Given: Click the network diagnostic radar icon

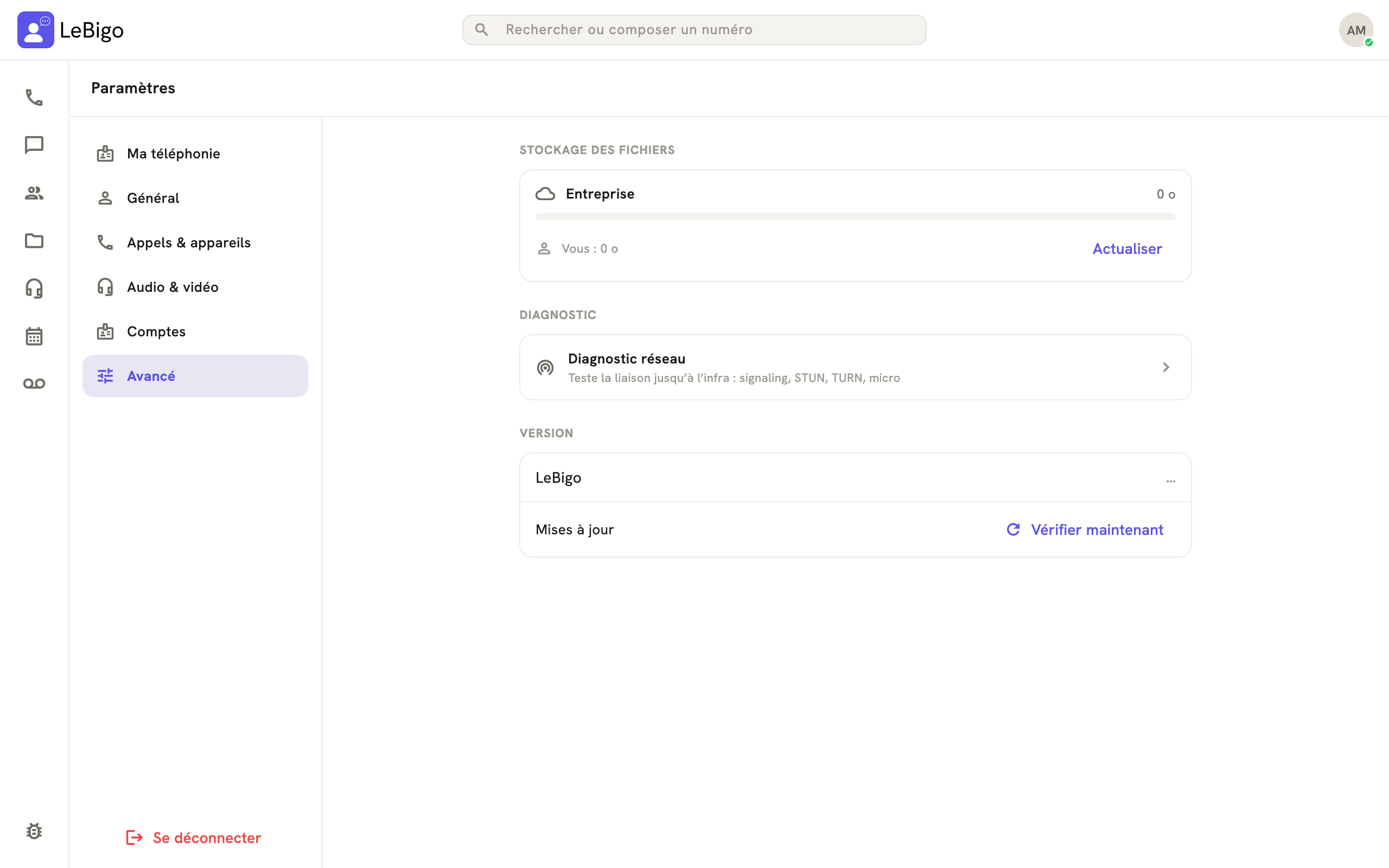Looking at the screenshot, I should pos(545,367).
